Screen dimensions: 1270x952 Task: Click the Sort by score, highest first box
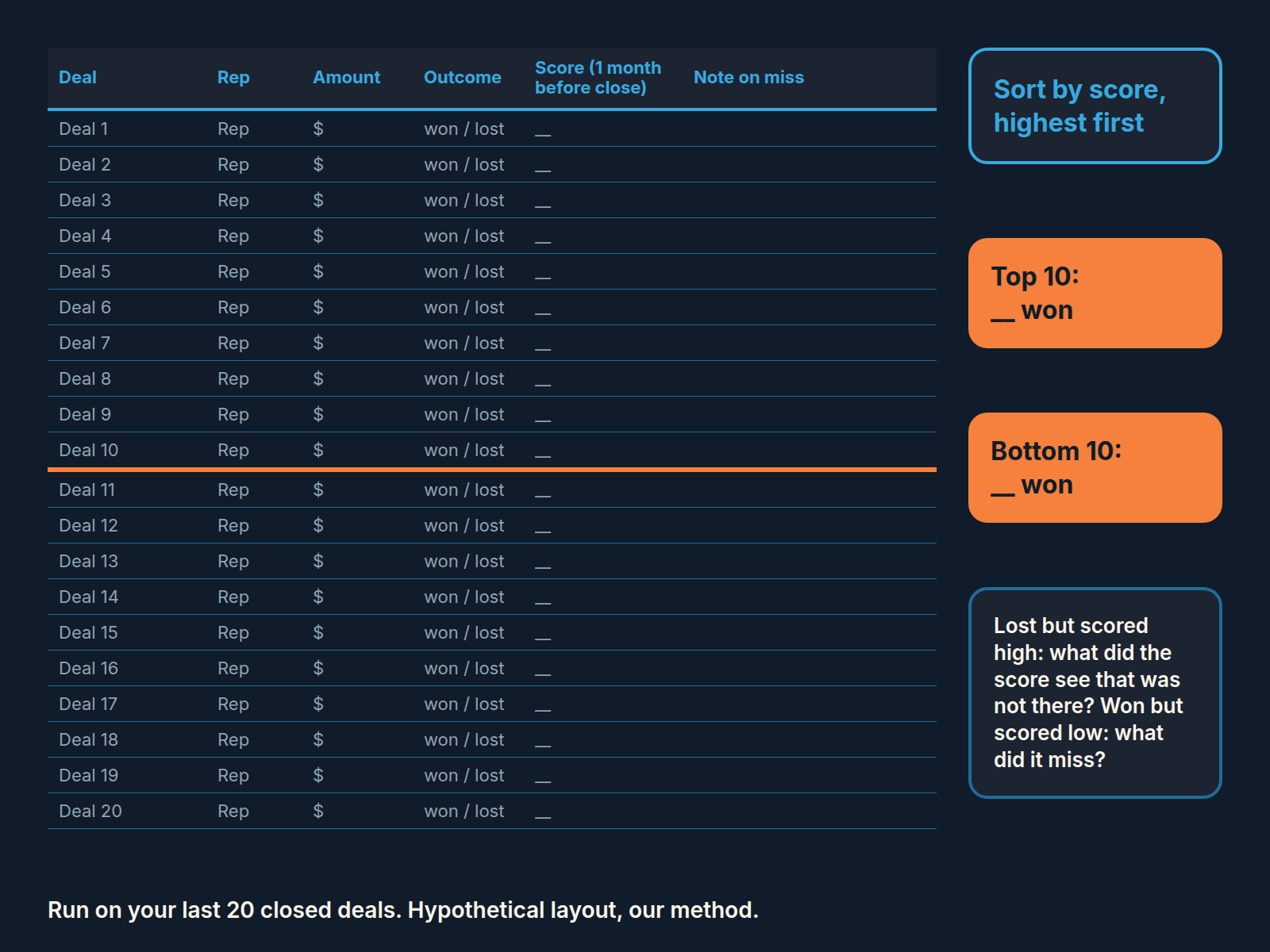tap(1095, 106)
